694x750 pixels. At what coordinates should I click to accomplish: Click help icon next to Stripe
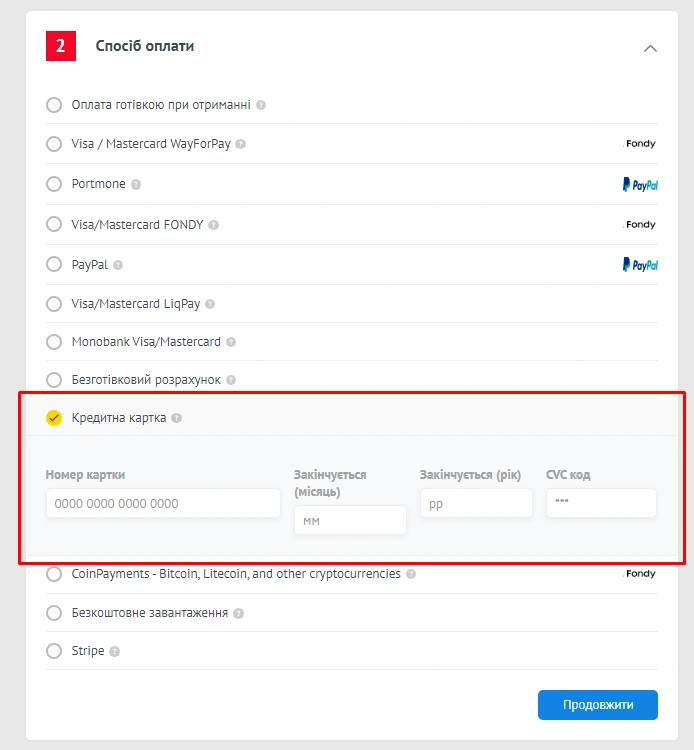[x=114, y=652]
